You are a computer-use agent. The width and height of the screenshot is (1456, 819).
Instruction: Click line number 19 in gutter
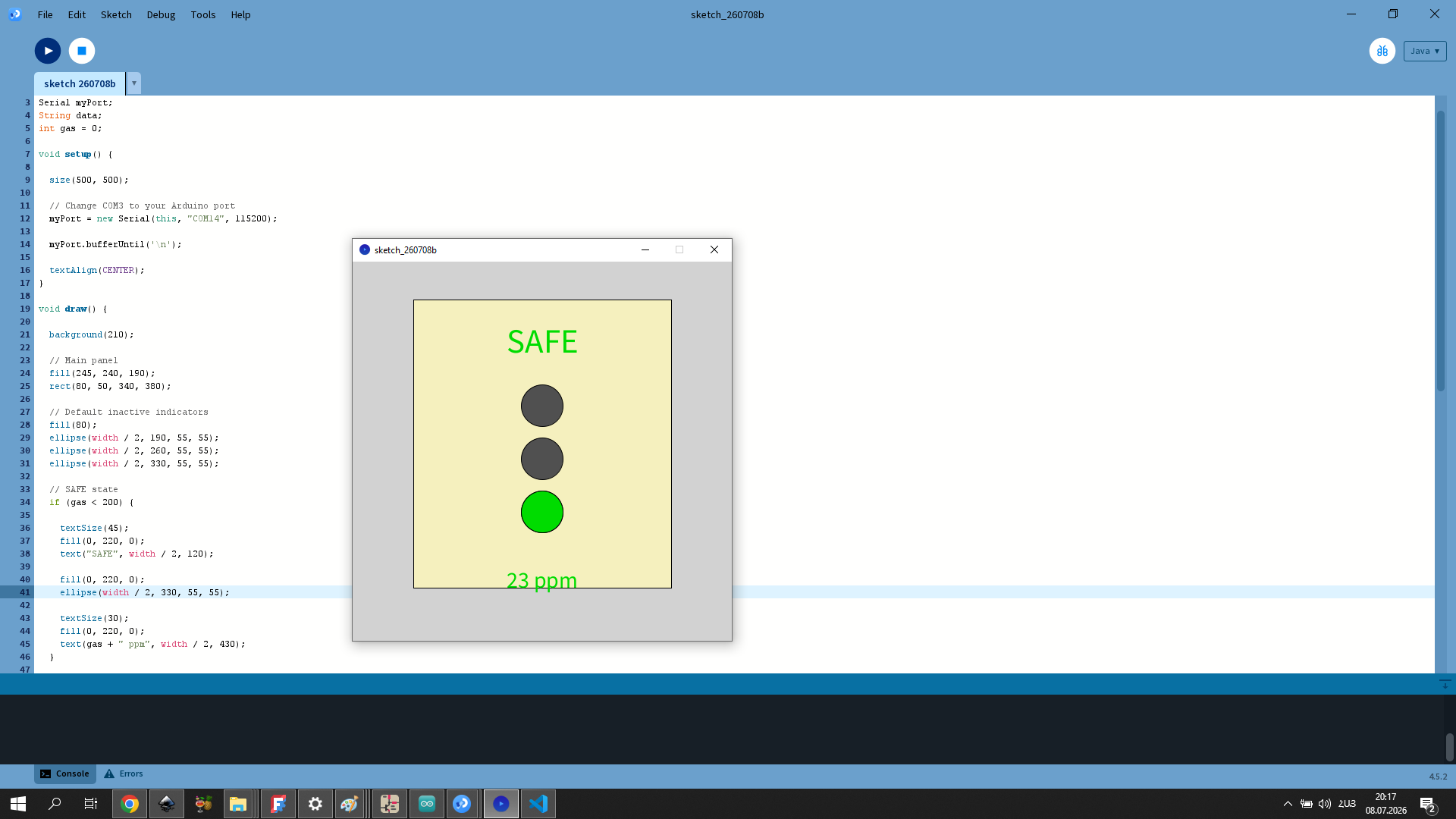click(25, 309)
